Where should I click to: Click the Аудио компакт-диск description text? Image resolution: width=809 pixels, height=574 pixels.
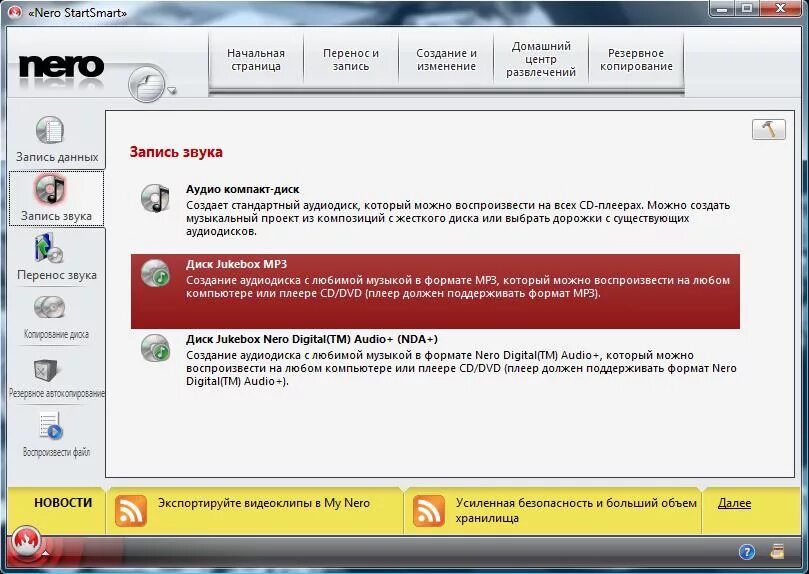(x=458, y=218)
